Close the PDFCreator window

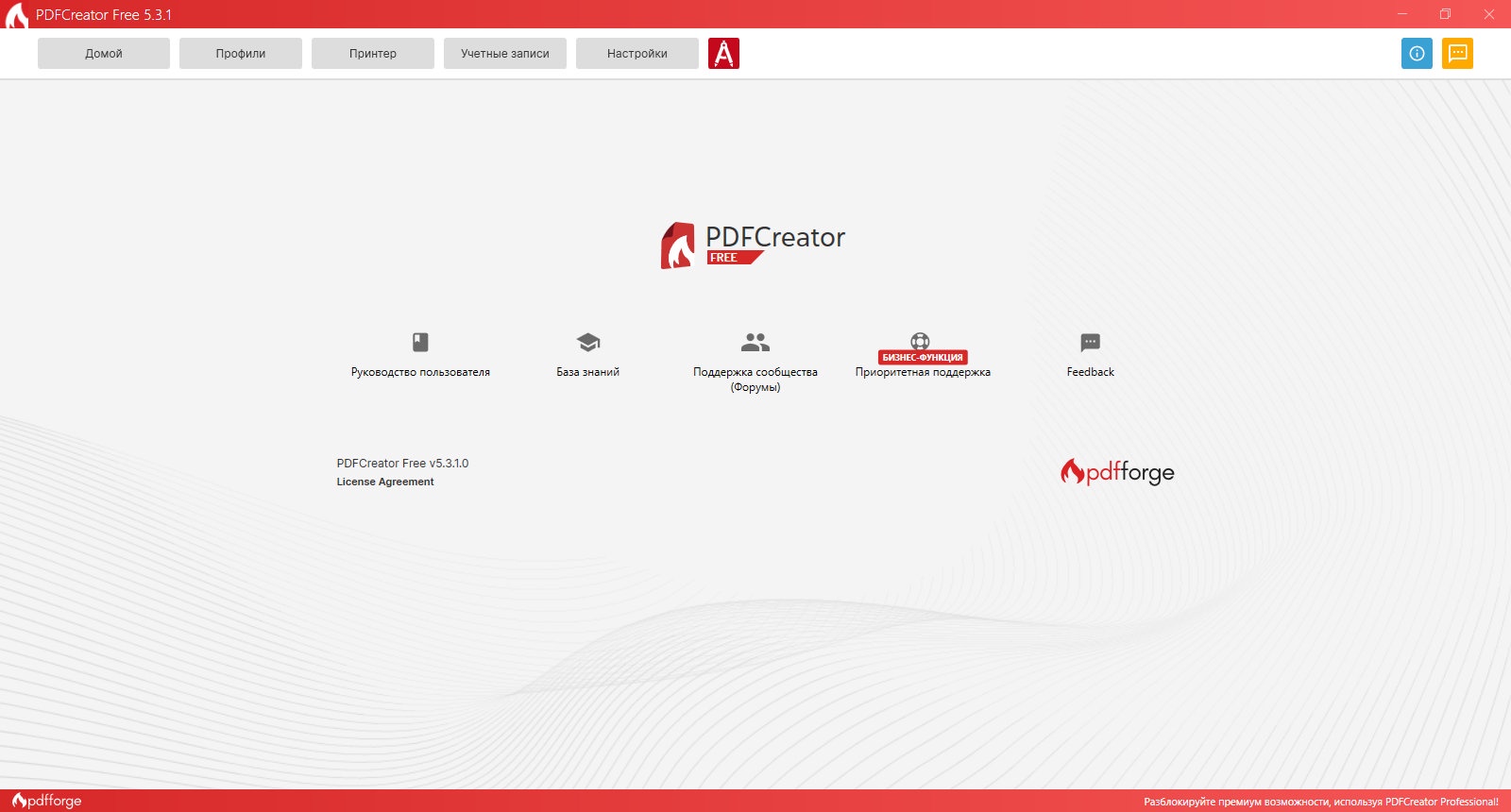1488,14
